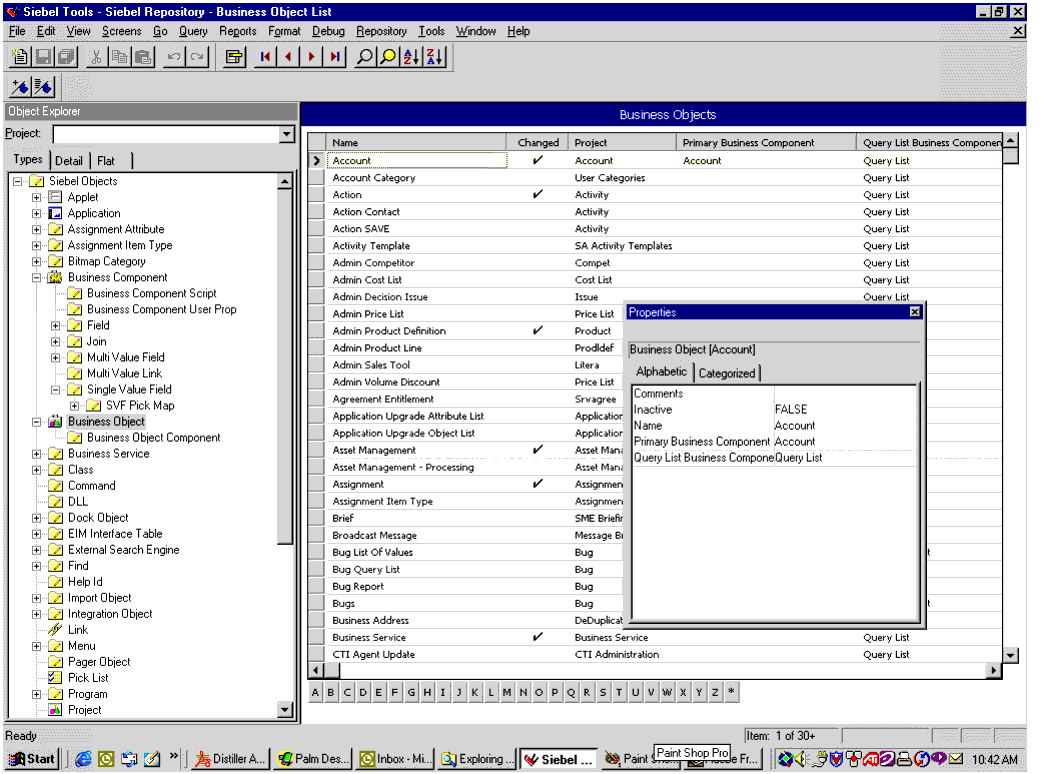This screenshot has height=774, width=1058.
Task: Click the Paste clipboard icon
Action: click(x=142, y=57)
